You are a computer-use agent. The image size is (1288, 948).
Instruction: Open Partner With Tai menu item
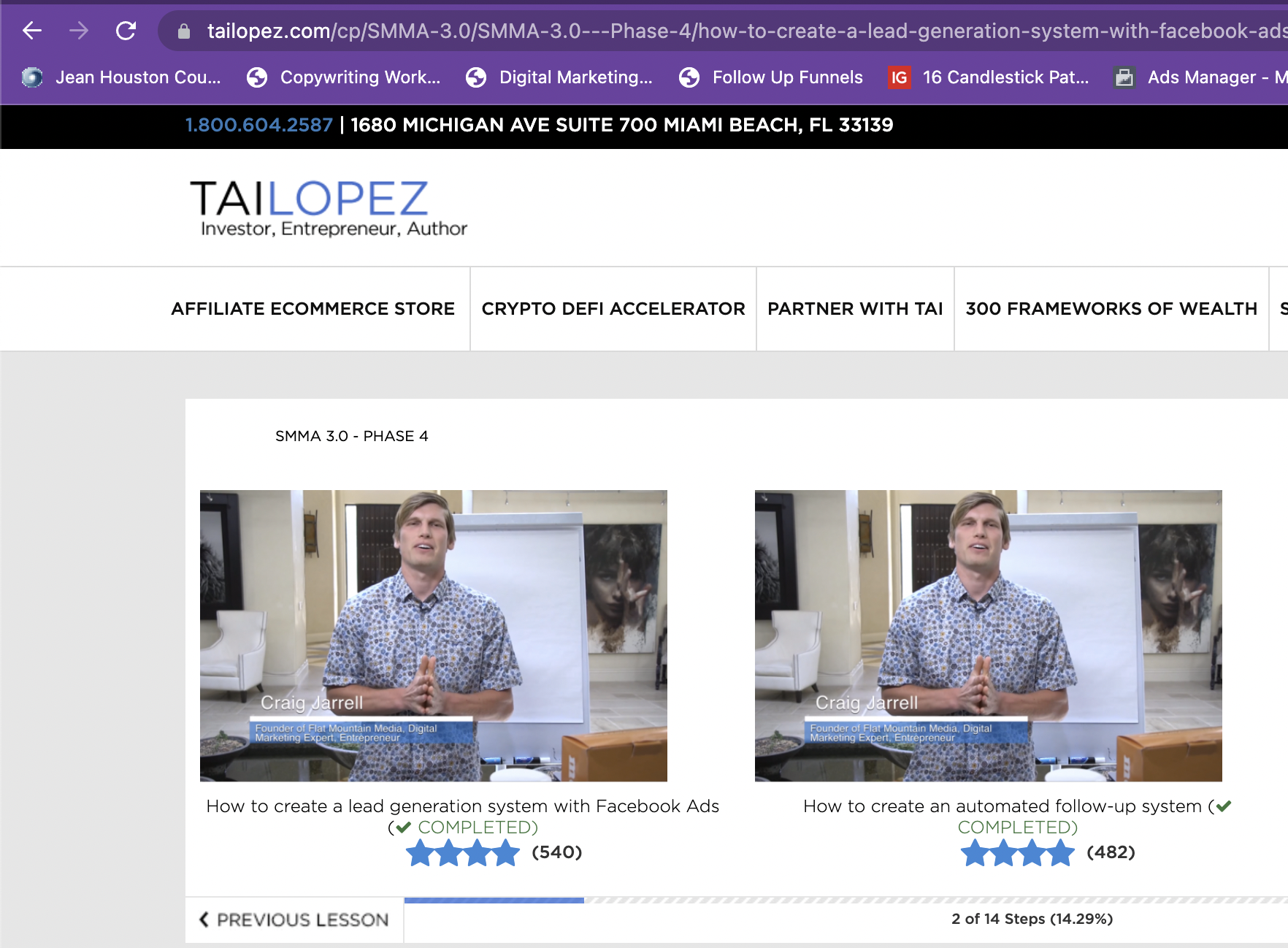pyautogui.click(x=855, y=309)
